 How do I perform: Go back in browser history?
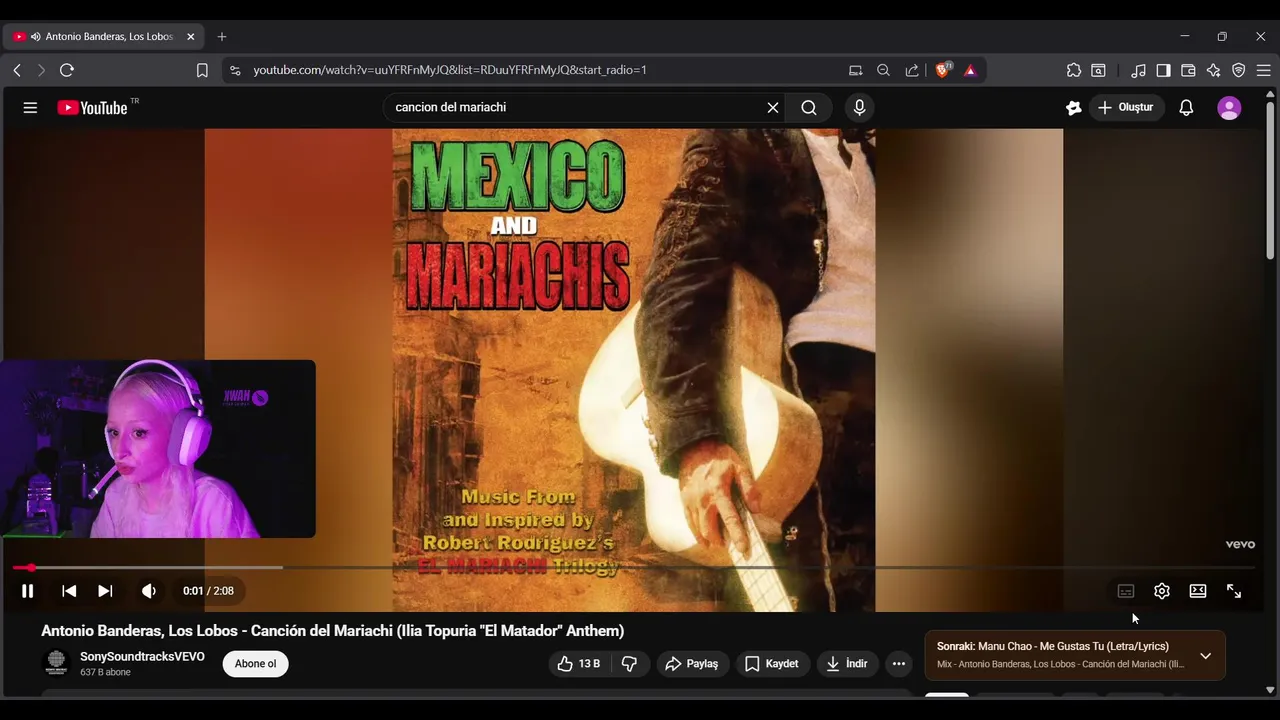click(x=17, y=70)
